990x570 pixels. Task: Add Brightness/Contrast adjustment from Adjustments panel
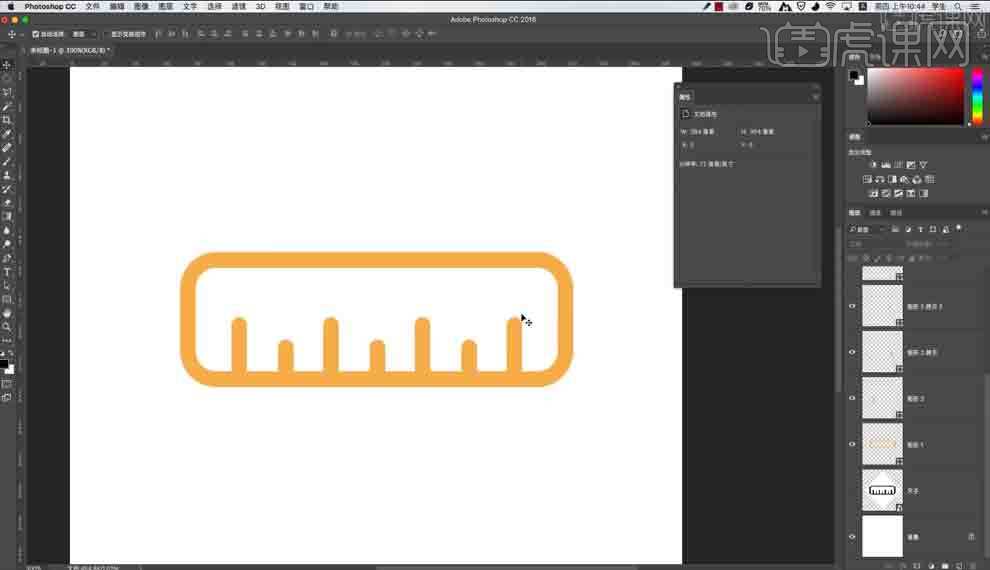pos(873,165)
